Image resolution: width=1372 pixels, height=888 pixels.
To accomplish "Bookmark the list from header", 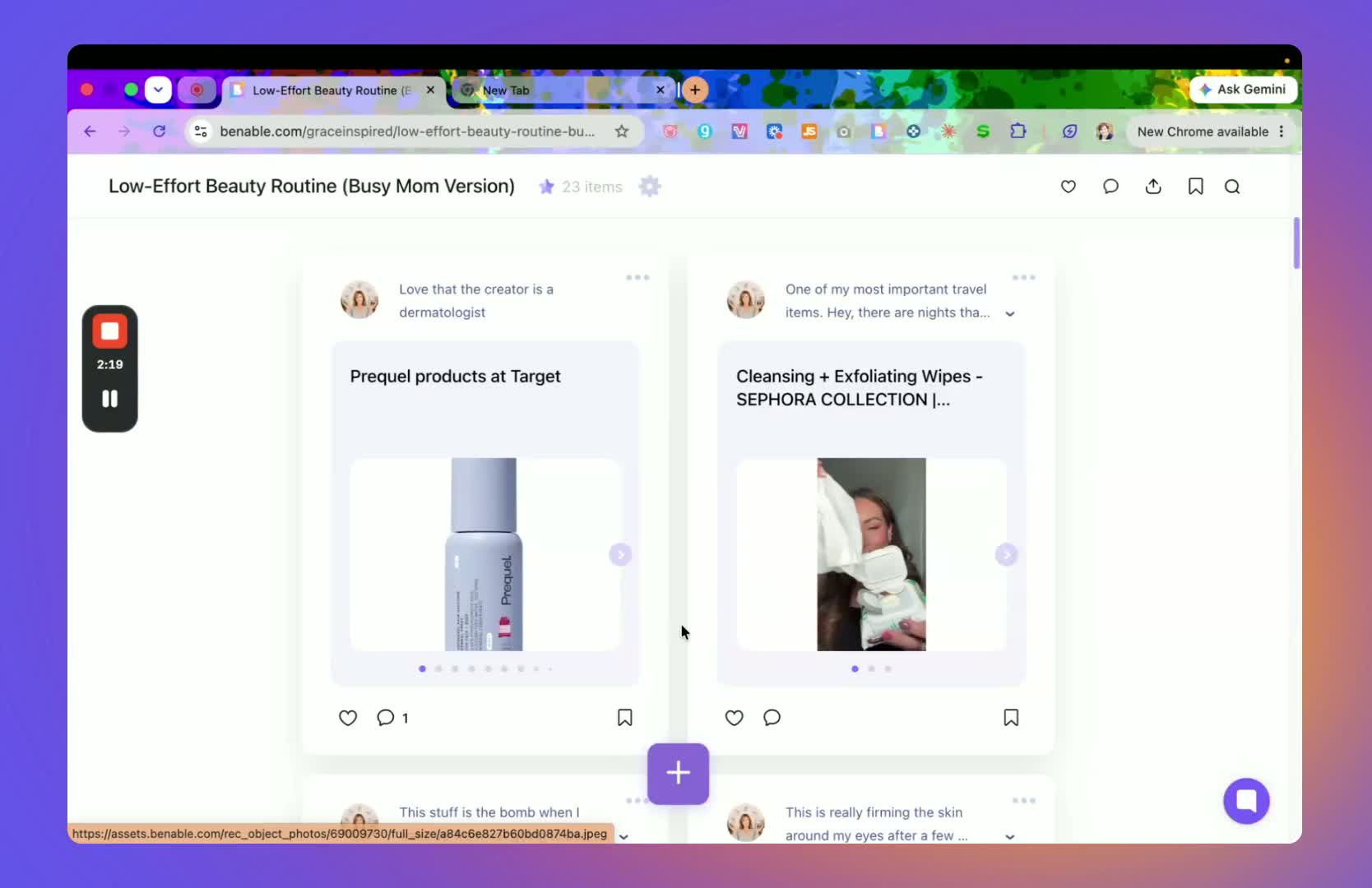I will point(1195,187).
